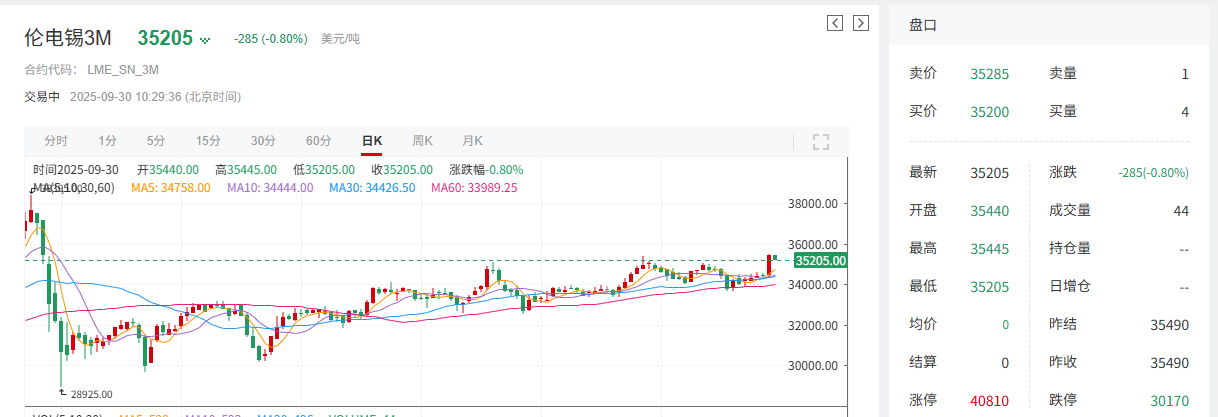This screenshot has width=1218, height=417.
Task: Click the green 35205.00 price tag on axis
Action: [820, 261]
